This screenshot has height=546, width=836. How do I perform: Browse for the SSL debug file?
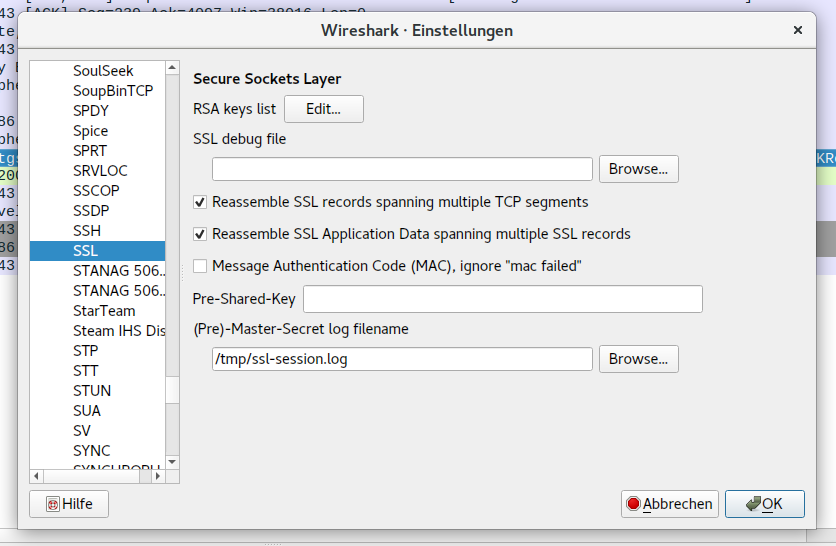coord(638,169)
